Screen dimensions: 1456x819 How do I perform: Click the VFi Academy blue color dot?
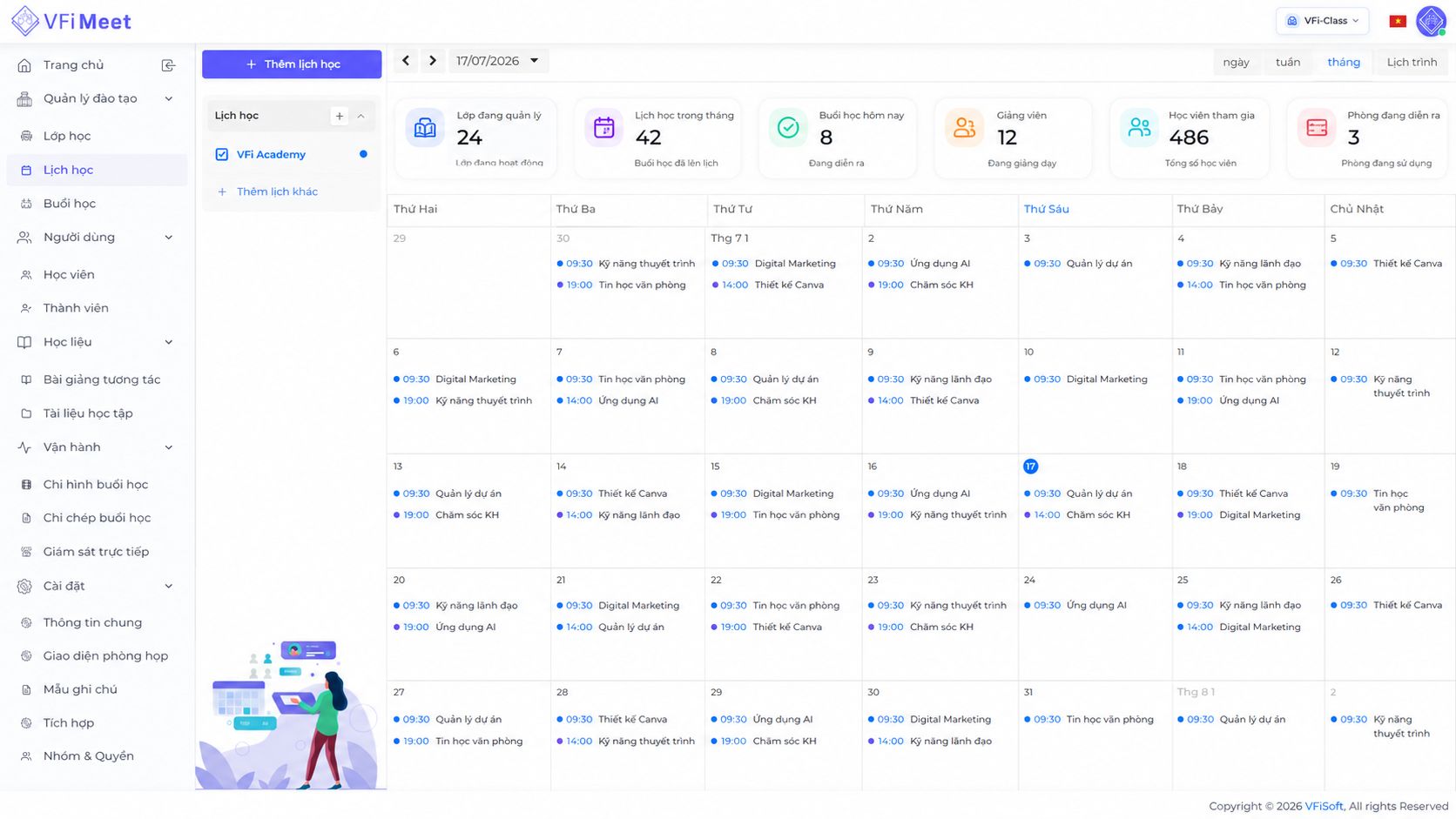[363, 154]
